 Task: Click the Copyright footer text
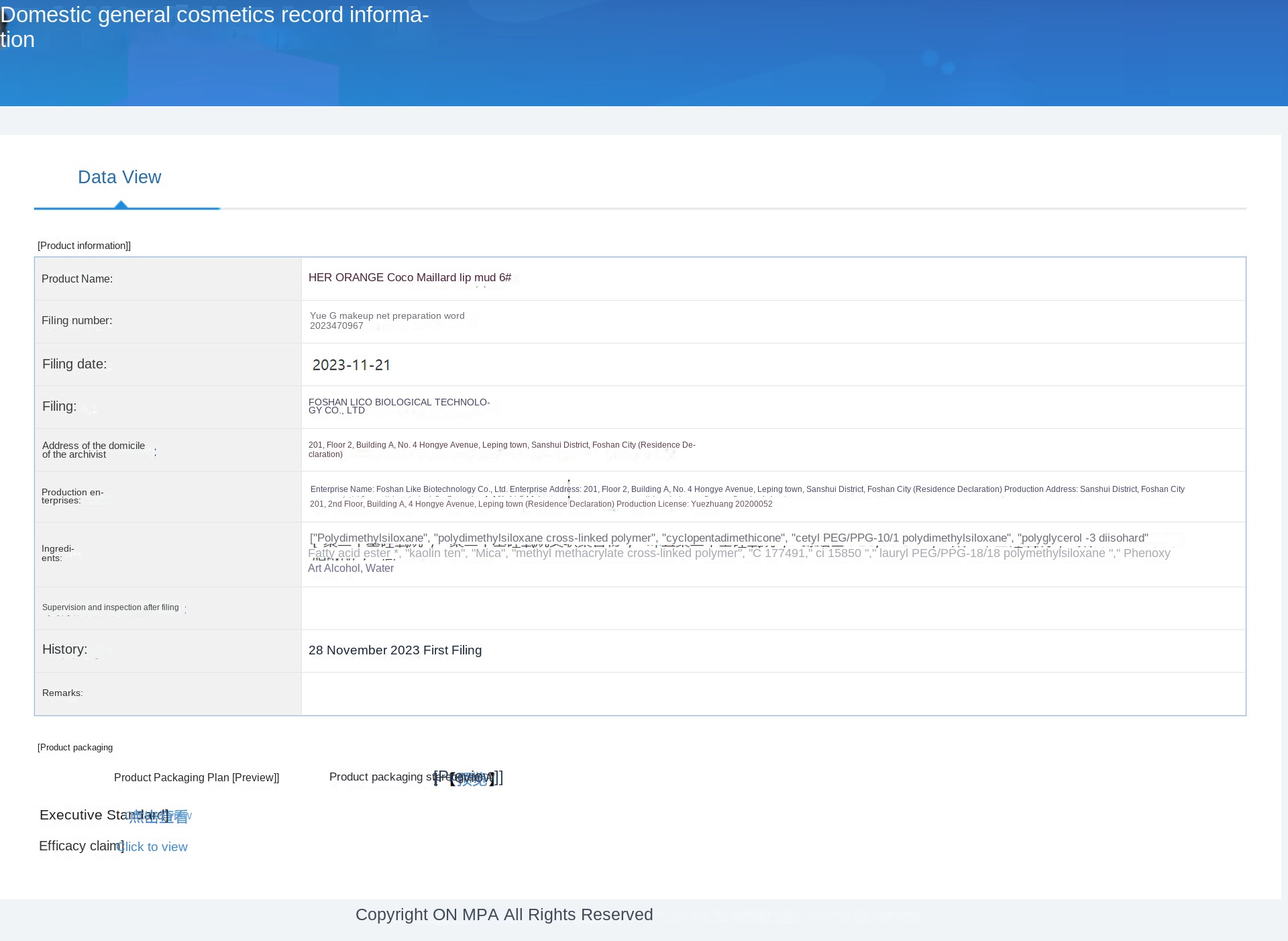504,915
